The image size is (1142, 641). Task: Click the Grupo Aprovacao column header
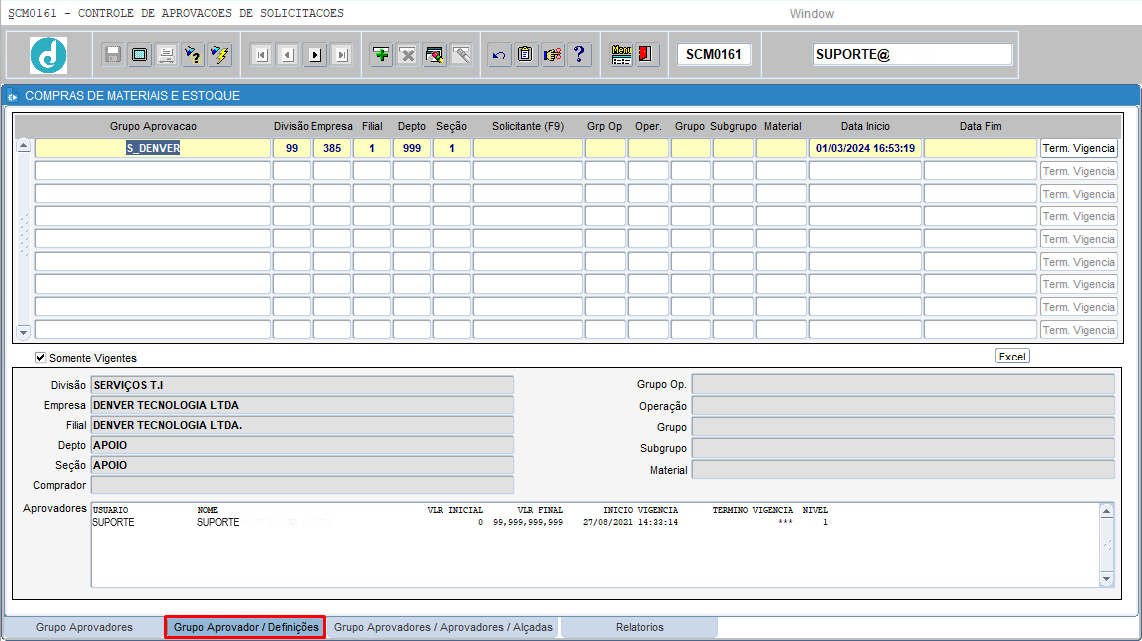153,127
